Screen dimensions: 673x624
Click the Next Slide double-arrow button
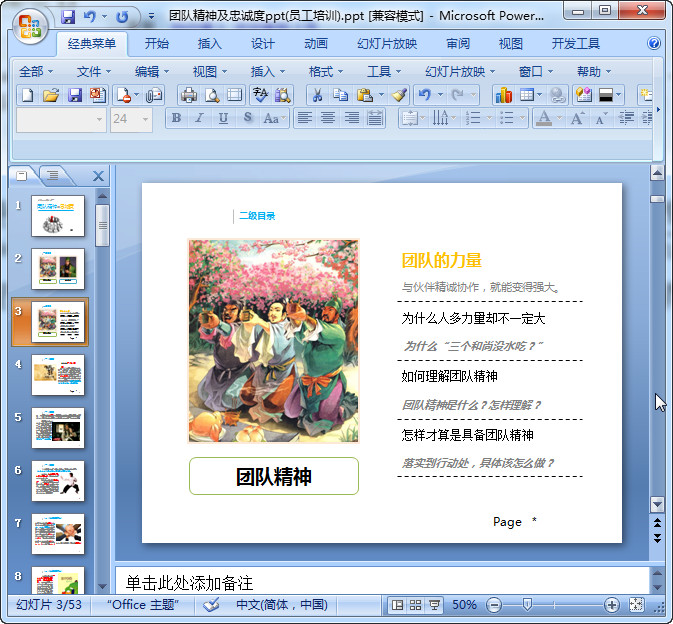click(657, 538)
